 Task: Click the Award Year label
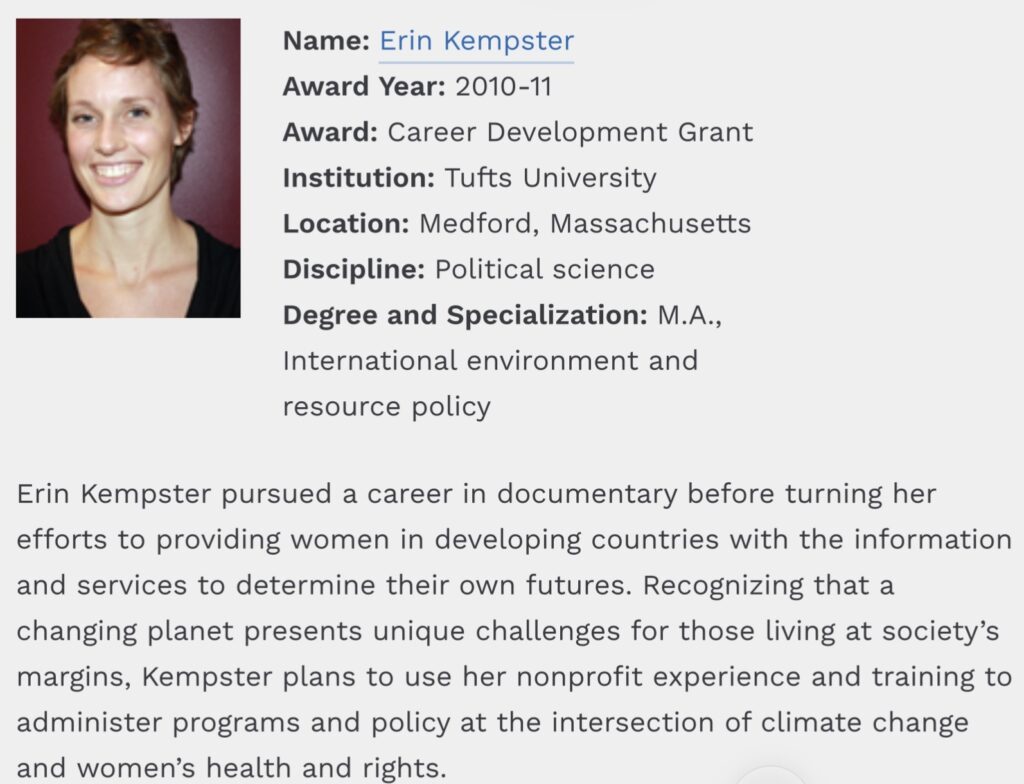(364, 86)
